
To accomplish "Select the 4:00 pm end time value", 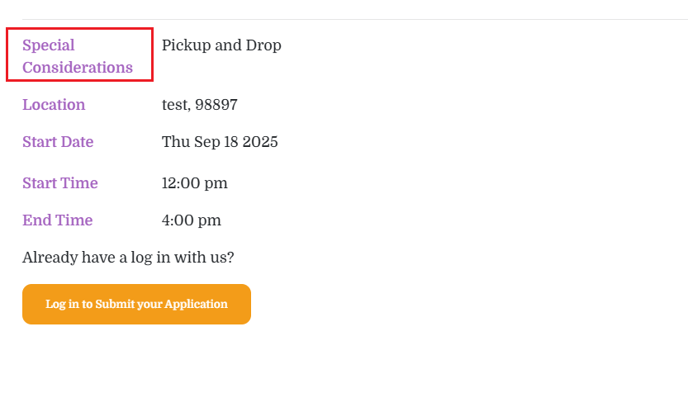I will pyautogui.click(x=191, y=221).
